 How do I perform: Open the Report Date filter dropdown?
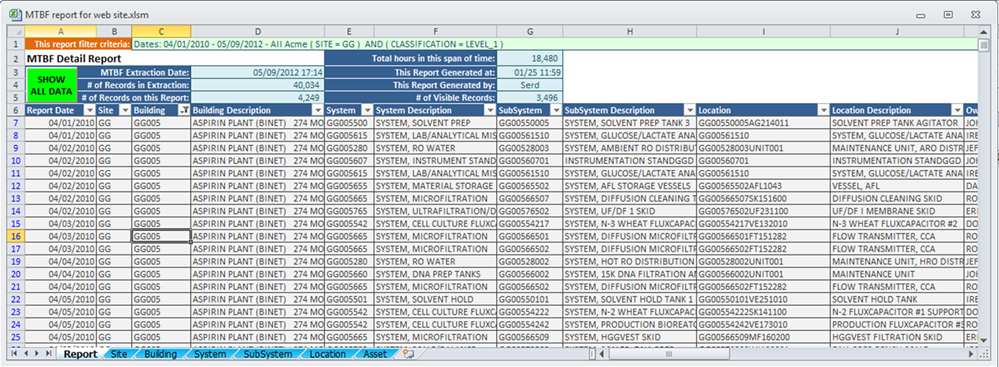point(90,110)
